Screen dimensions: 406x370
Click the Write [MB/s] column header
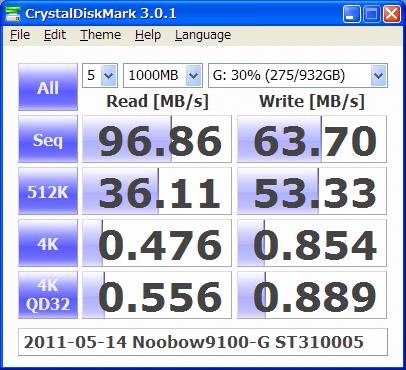coord(312,101)
